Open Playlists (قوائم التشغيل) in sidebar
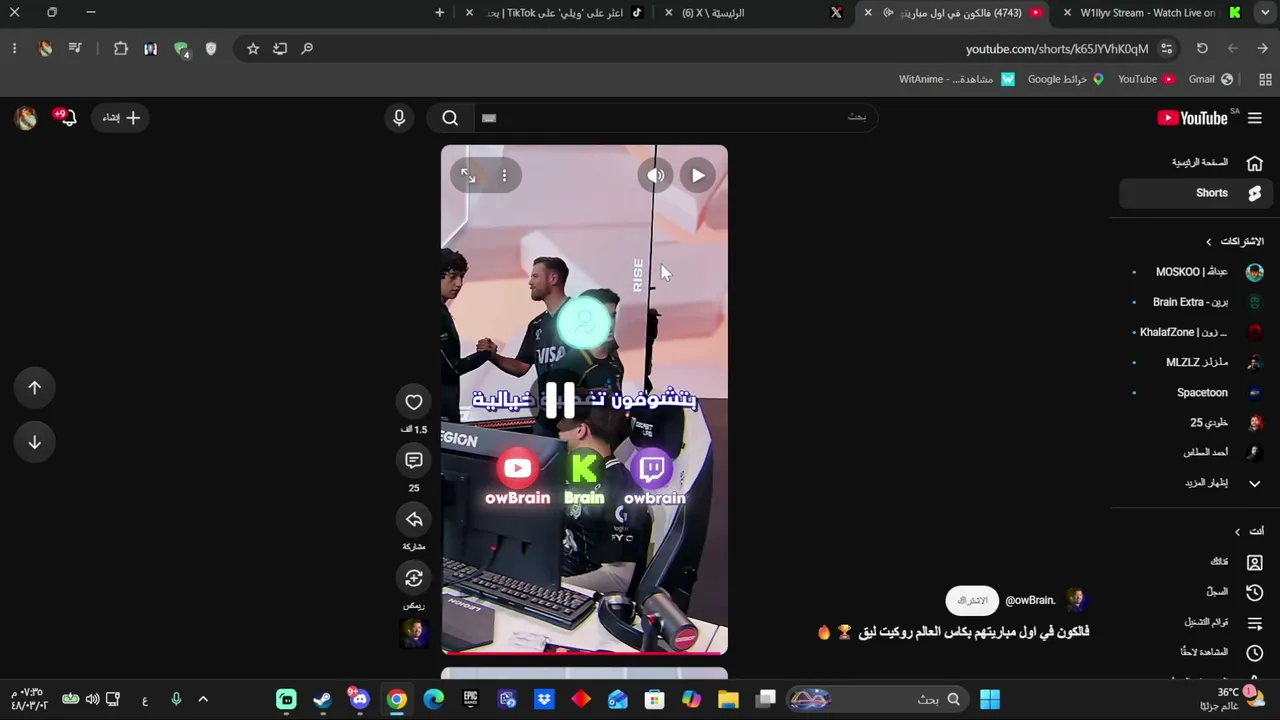This screenshot has height=720, width=1280. pos(1194,623)
